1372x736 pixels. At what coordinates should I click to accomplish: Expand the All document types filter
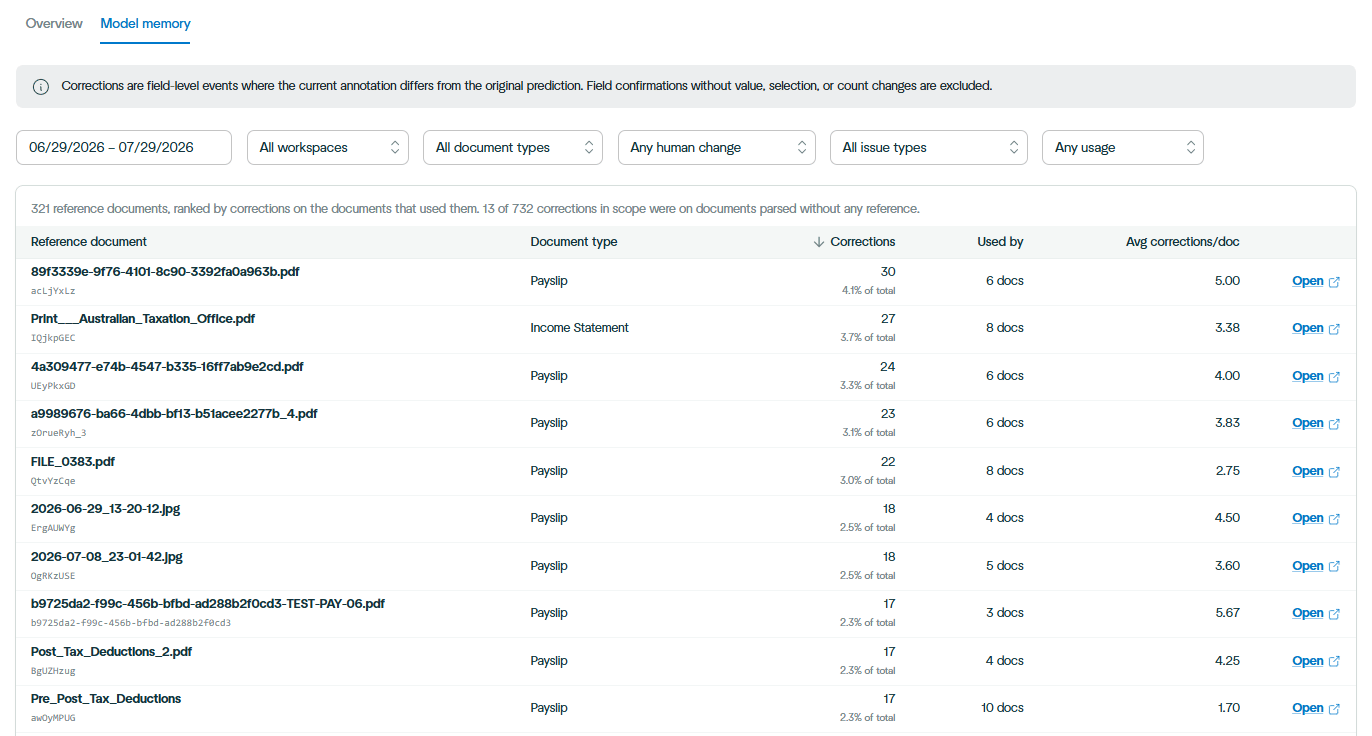[513, 147]
